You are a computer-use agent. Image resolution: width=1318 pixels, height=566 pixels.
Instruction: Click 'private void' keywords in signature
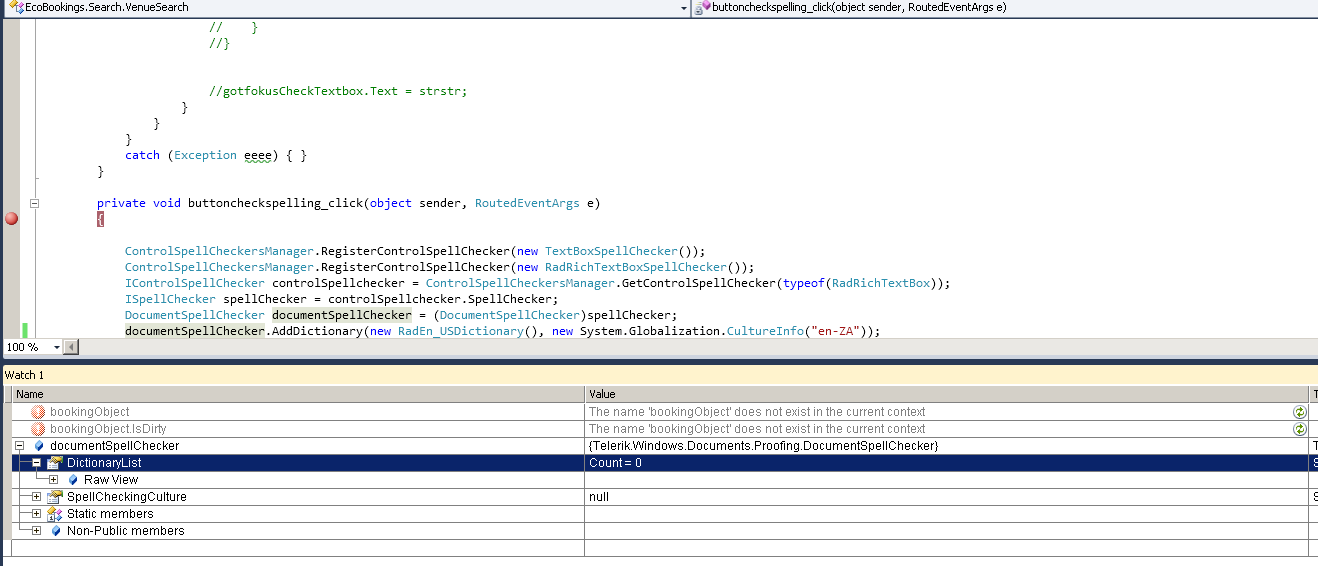pyautogui.click(x=139, y=203)
